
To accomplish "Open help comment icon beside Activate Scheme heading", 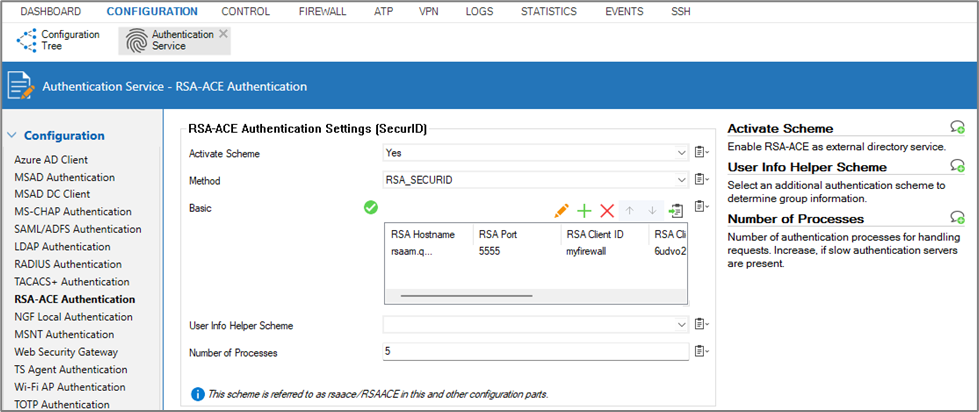I will pyautogui.click(x=957, y=128).
